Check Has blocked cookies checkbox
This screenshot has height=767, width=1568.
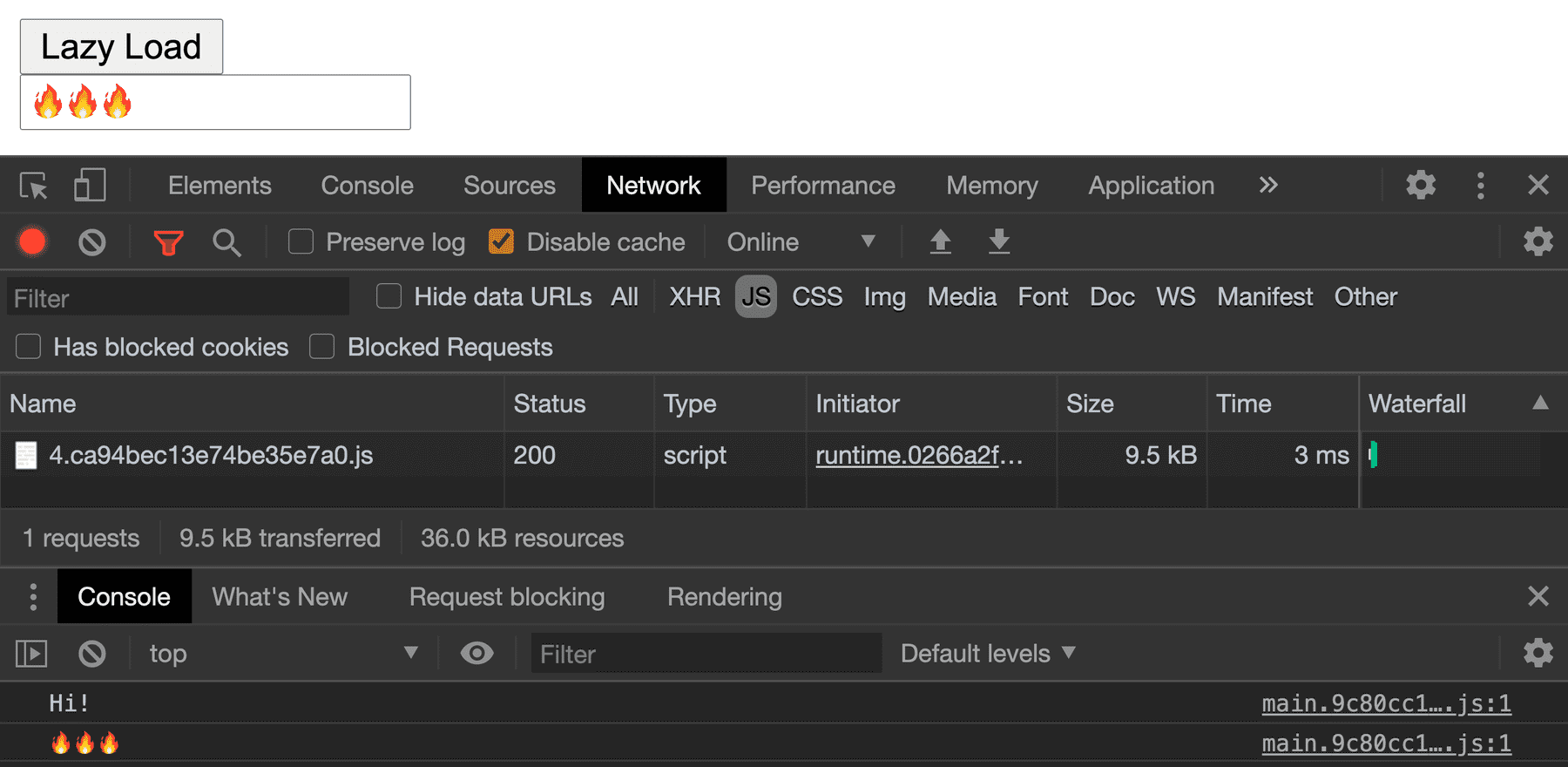tap(28, 347)
